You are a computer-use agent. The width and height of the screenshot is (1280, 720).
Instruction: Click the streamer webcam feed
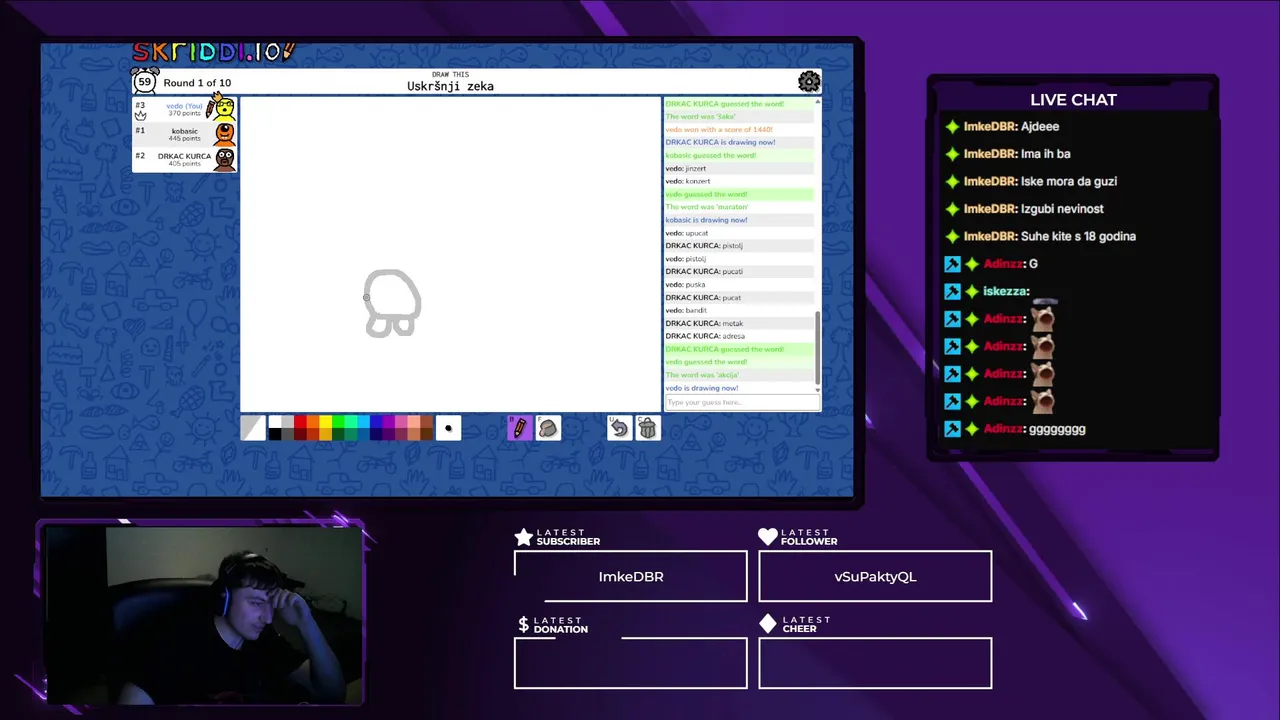click(x=204, y=614)
